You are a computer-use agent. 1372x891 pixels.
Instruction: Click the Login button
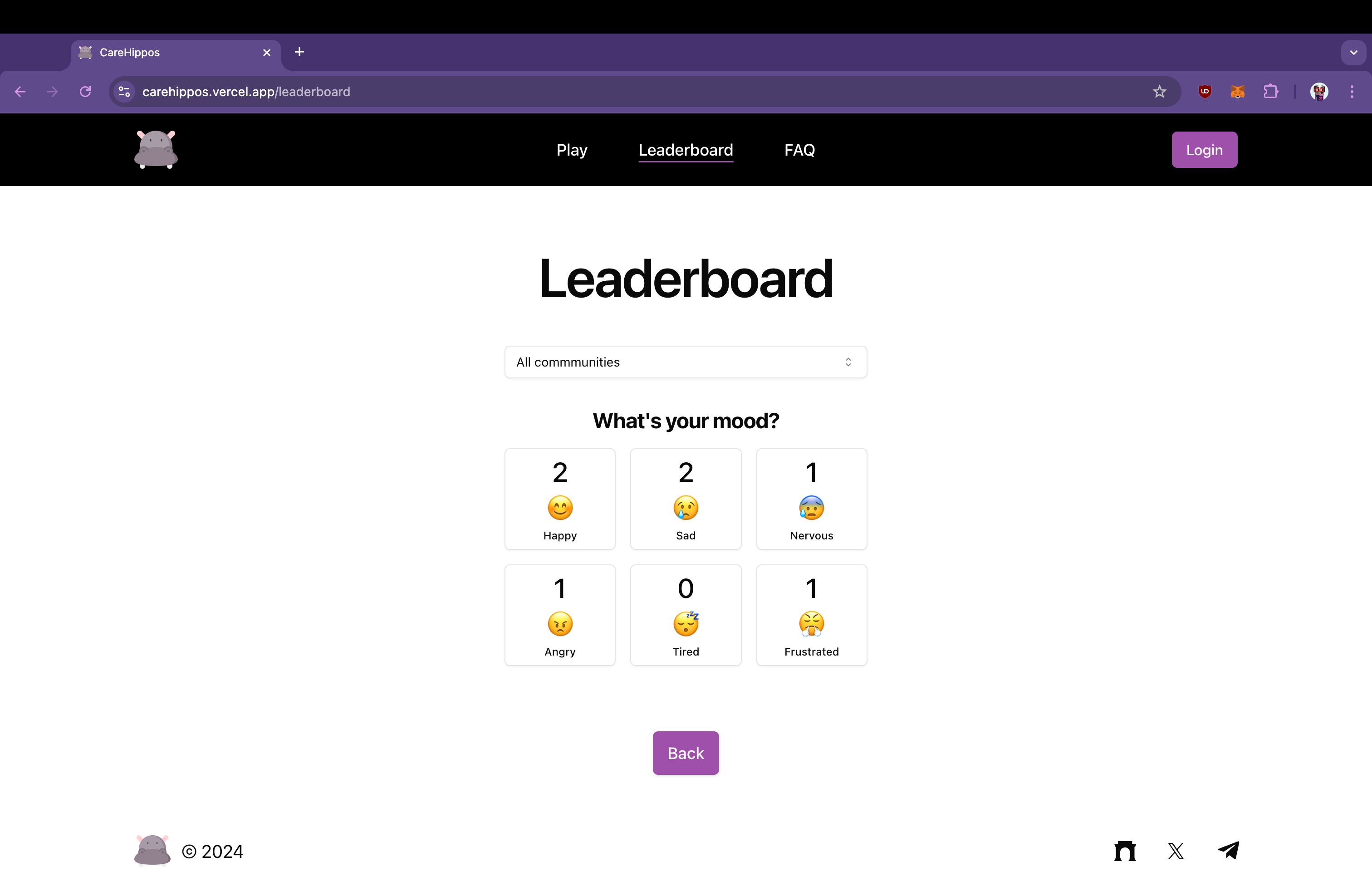(x=1204, y=149)
